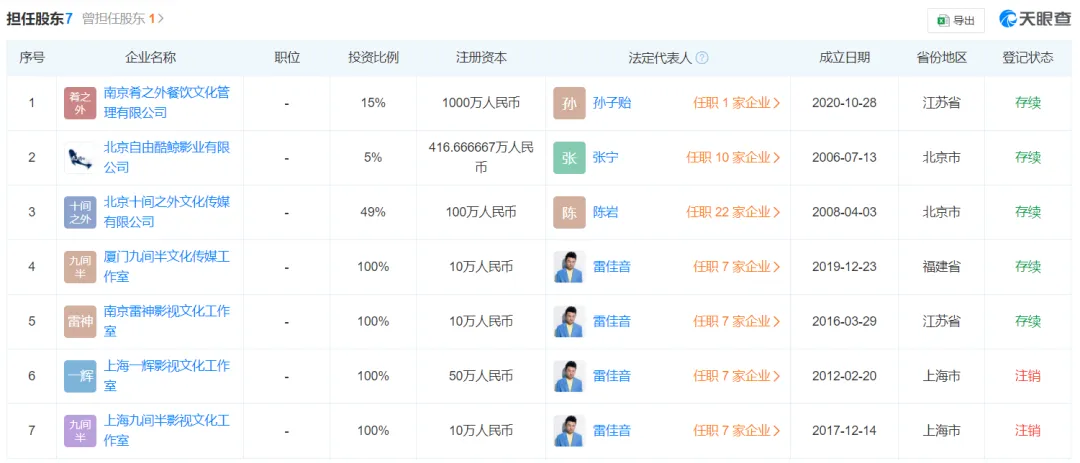
Task: Click the 孙 avatar icon for 孙子贻
Action: (569, 103)
